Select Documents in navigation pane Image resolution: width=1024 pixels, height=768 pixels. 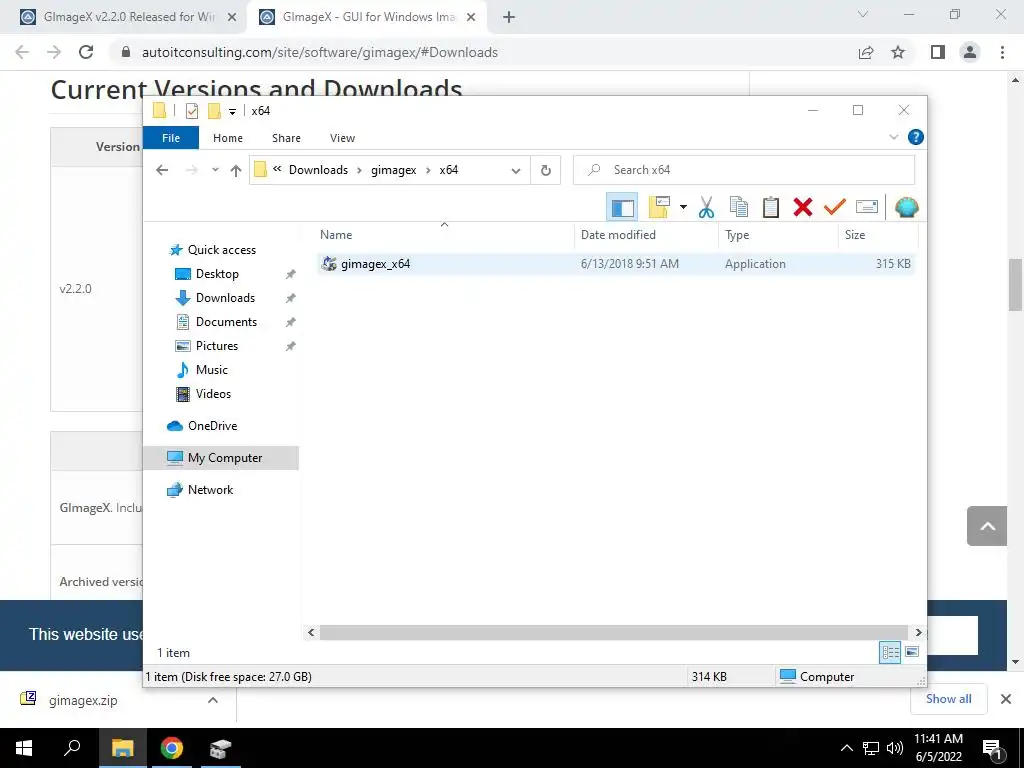(x=226, y=322)
